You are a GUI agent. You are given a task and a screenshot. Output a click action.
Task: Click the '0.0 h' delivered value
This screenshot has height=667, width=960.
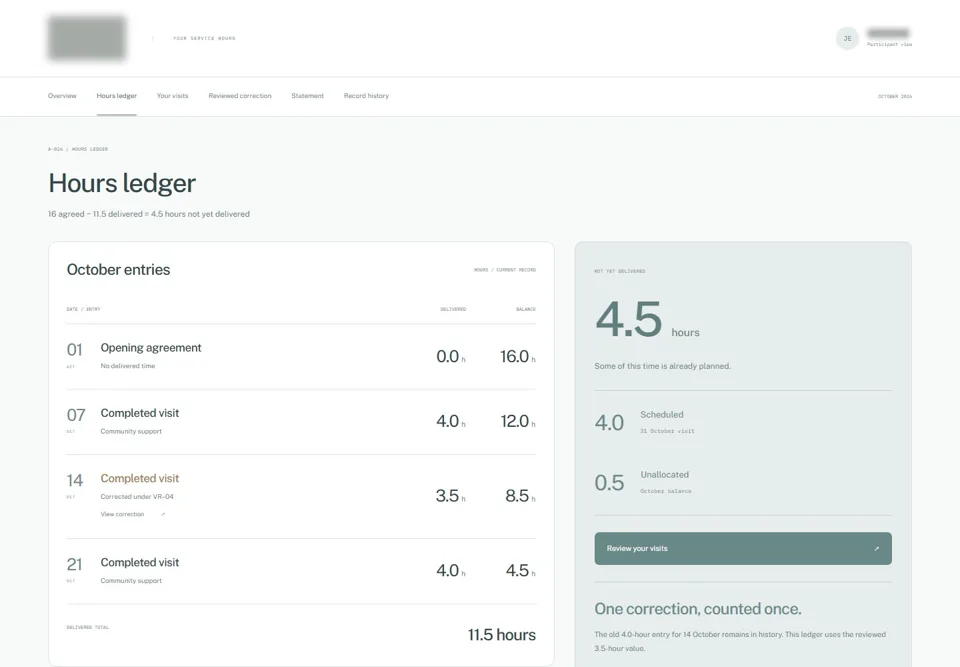(x=451, y=356)
